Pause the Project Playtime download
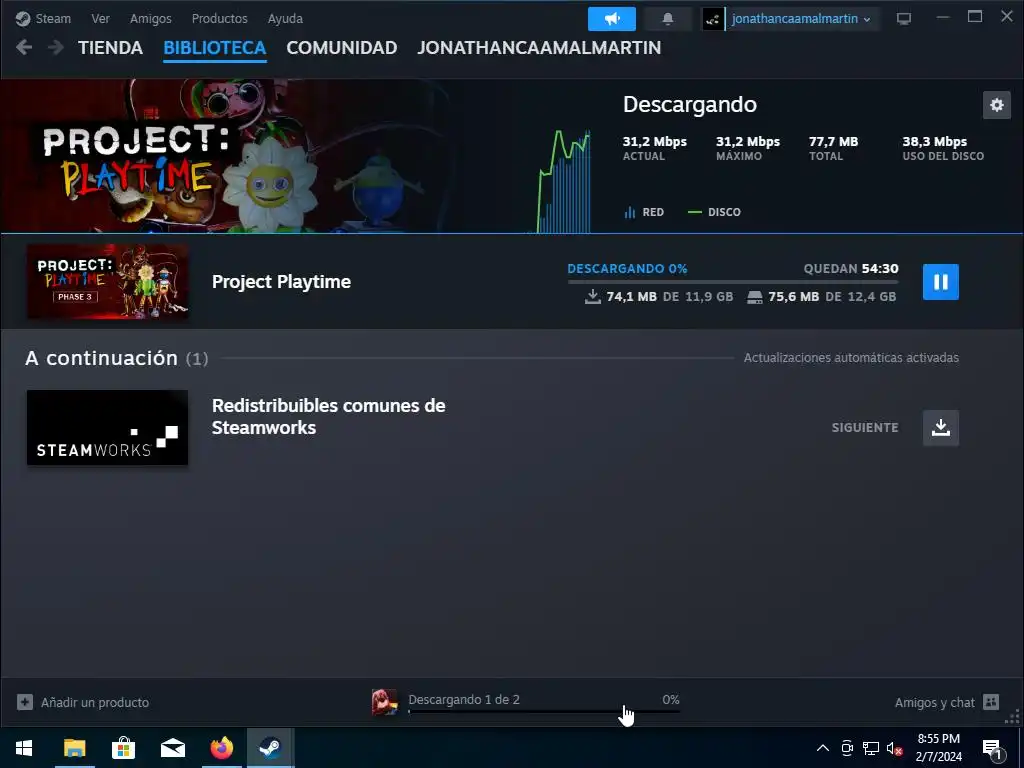 (940, 281)
